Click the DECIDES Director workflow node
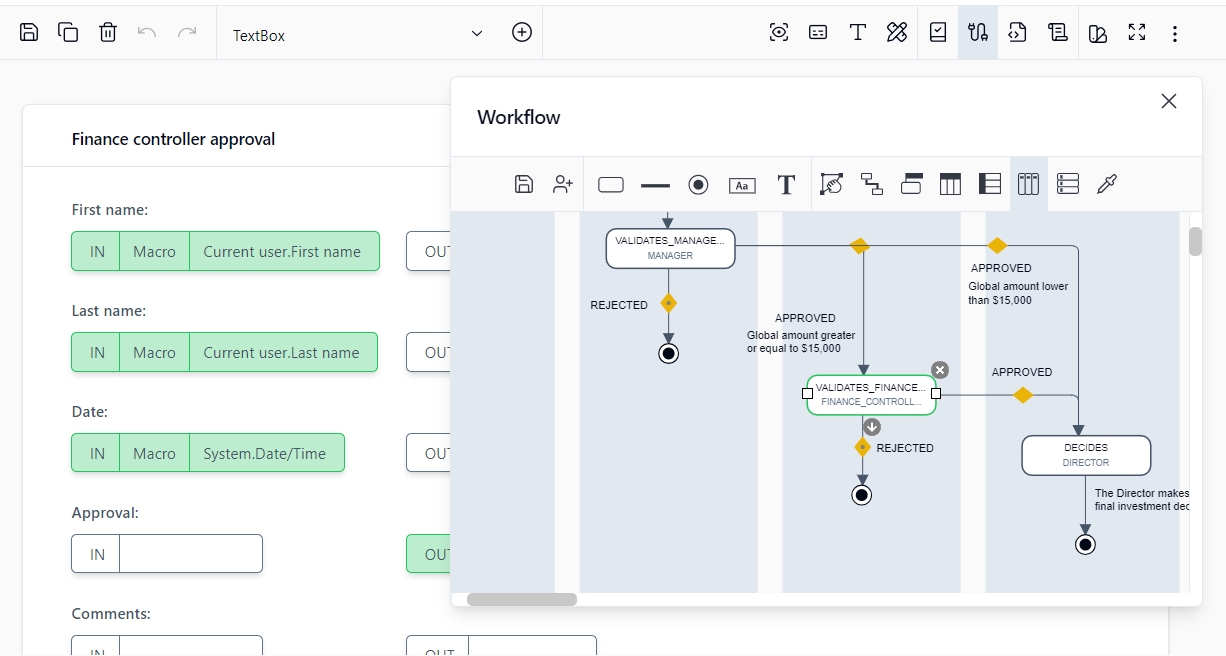This screenshot has width=1226, height=656. 1085,455
